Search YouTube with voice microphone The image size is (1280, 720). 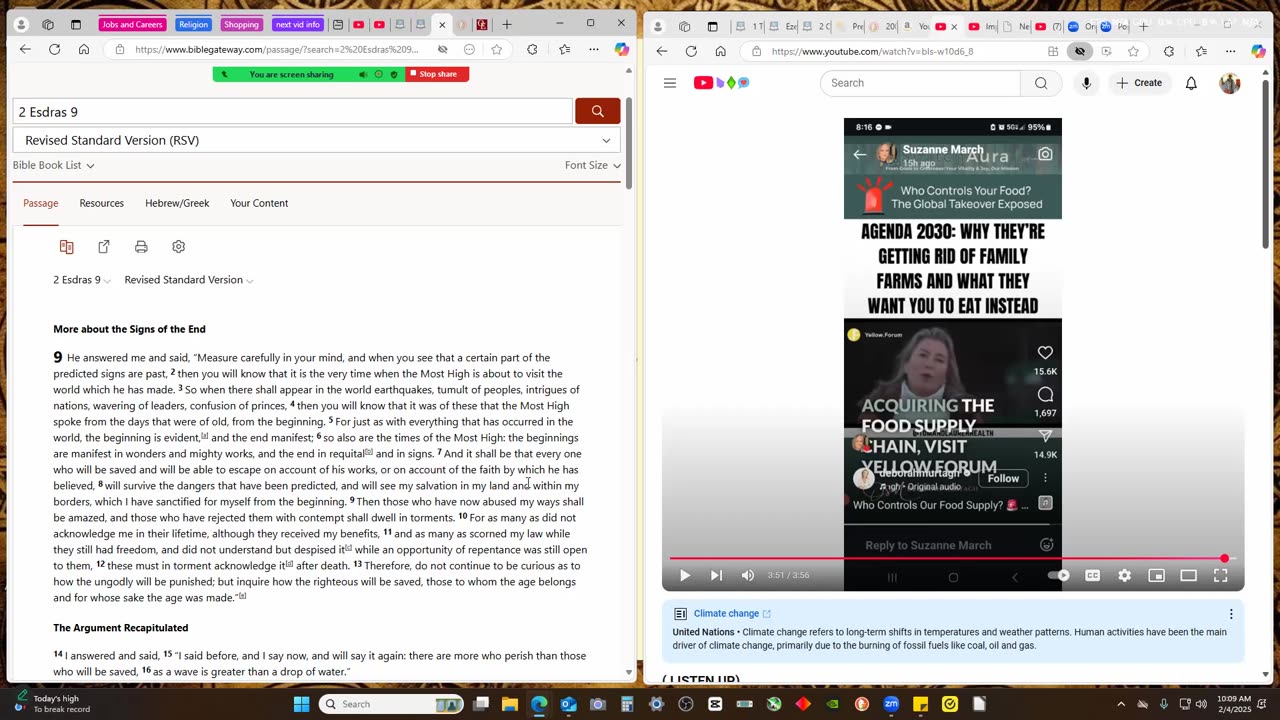(x=1086, y=83)
